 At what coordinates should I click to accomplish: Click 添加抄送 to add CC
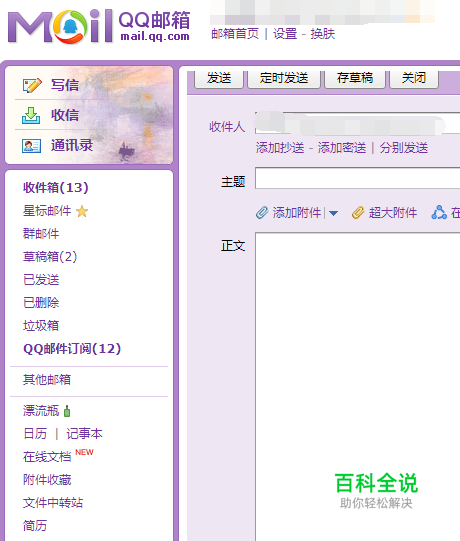[280, 148]
